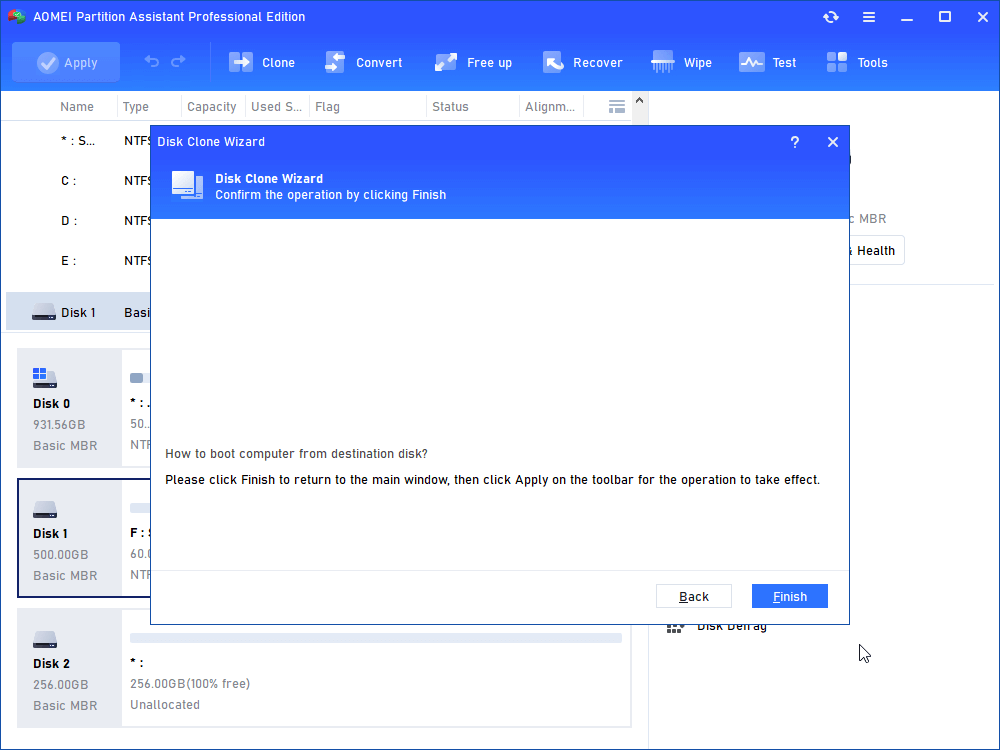Click the Name column header
This screenshot has width=1000, height=750.
(x=77, y=107)
